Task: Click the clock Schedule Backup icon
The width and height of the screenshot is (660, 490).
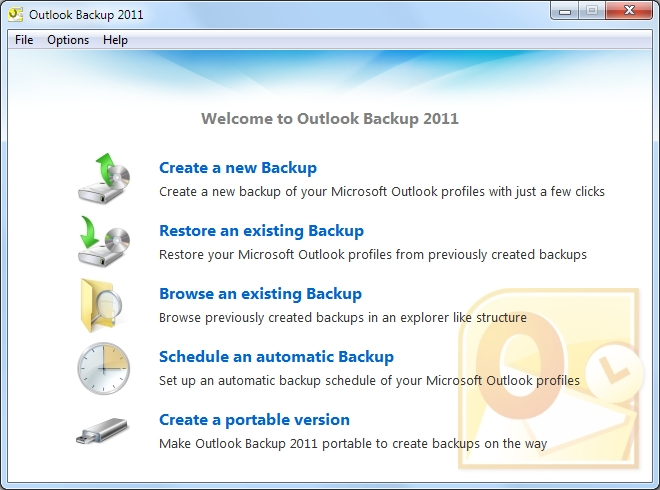Action: point(104,368)
